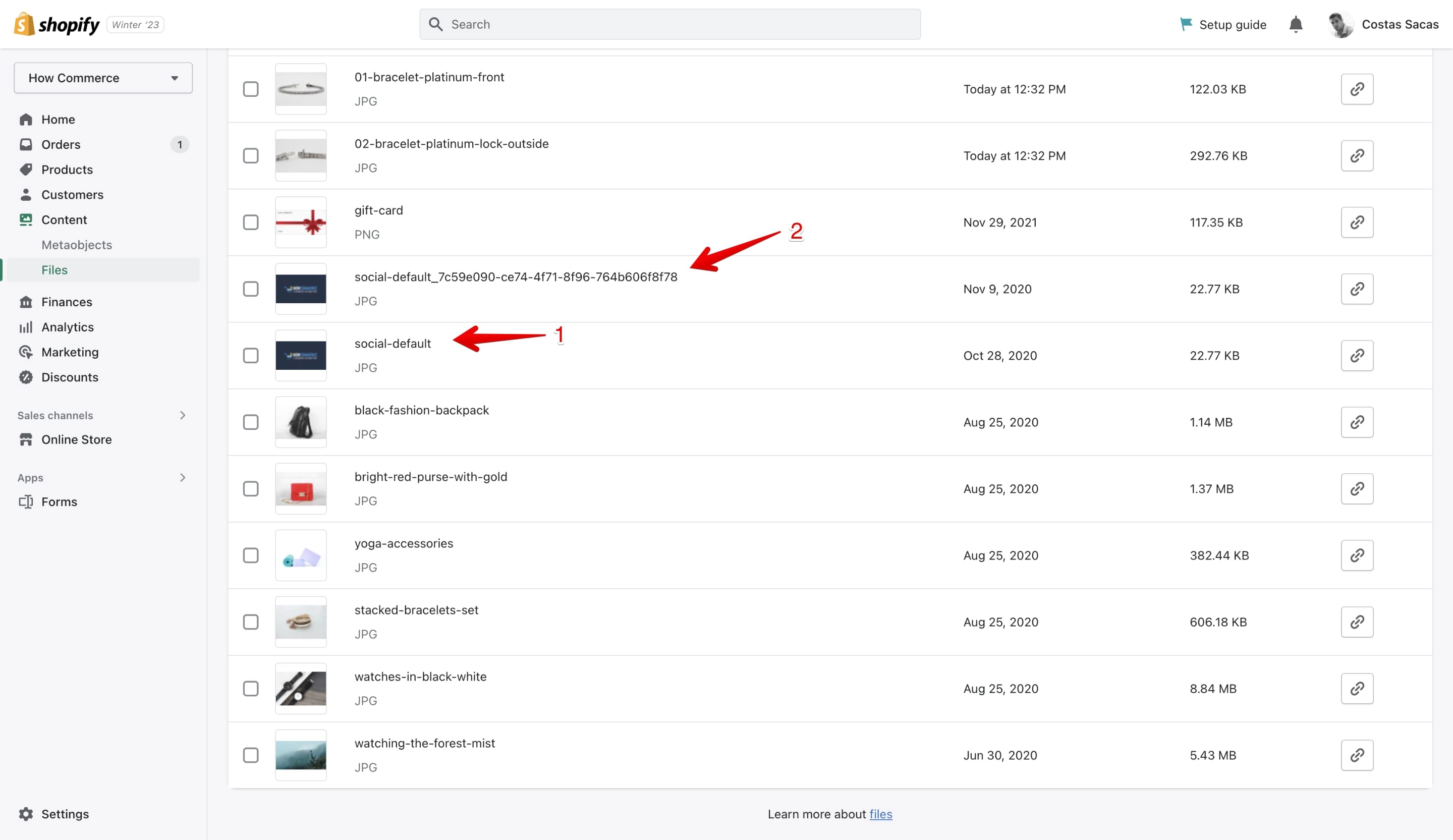Copy link for watching-the-forest-mist file
Screen dimensions: 1453x840
click(x=1357, y=755)
